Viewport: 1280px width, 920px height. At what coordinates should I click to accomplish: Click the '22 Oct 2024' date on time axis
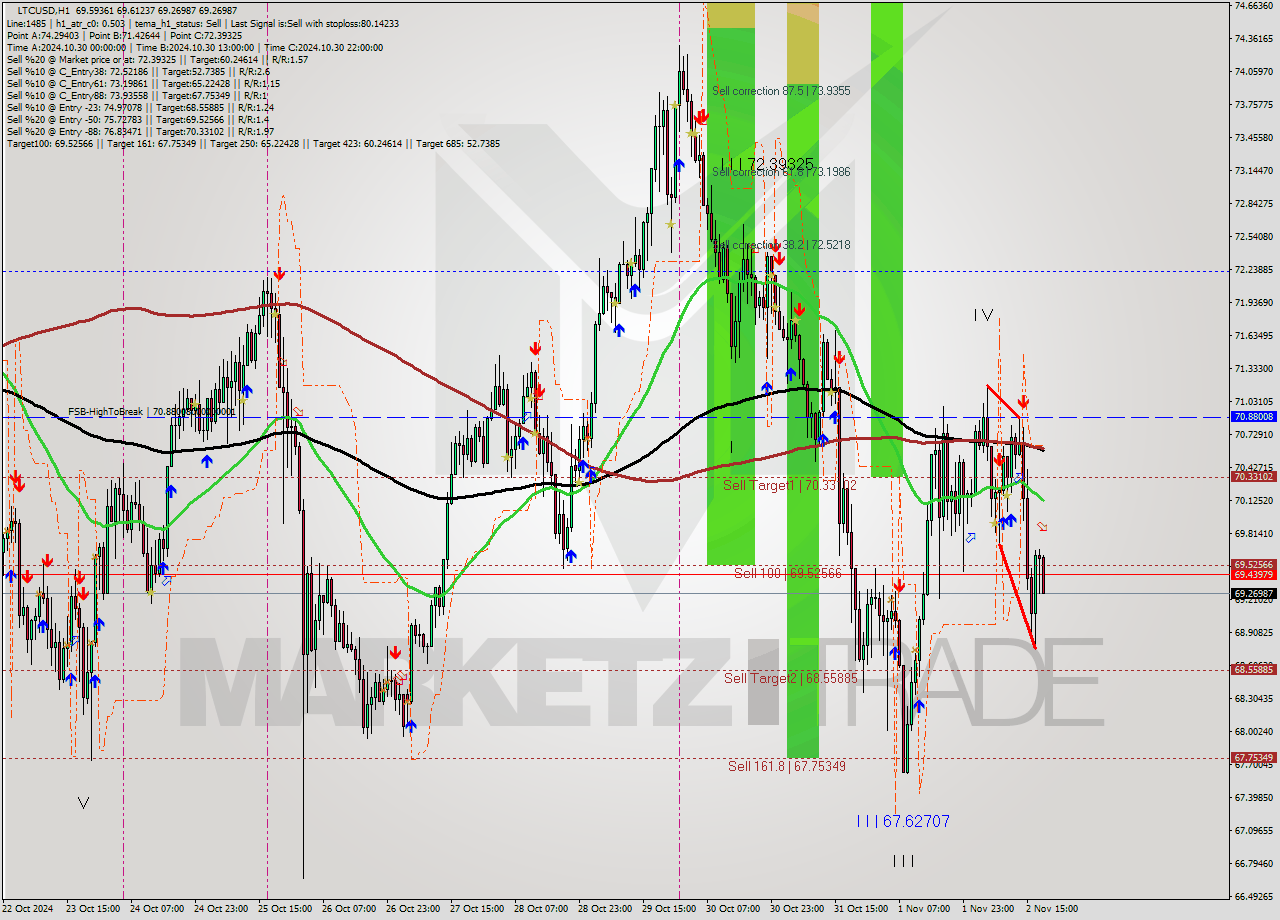(27, 909)
